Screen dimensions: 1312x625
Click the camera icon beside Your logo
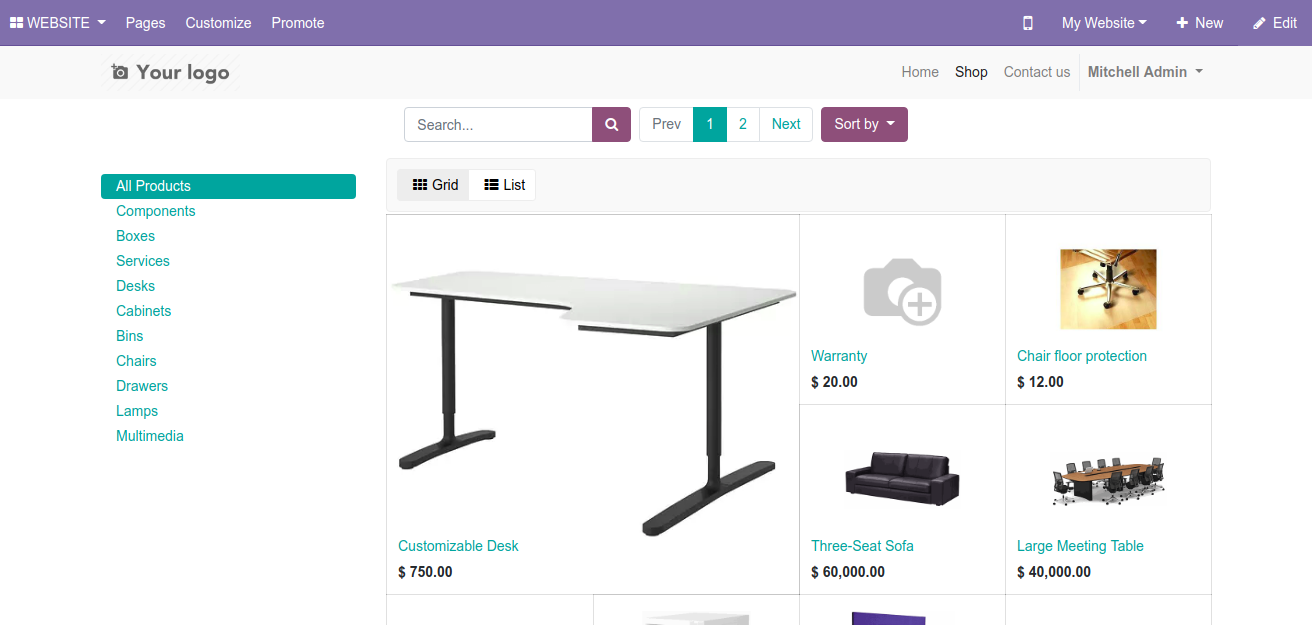[120, 72]
